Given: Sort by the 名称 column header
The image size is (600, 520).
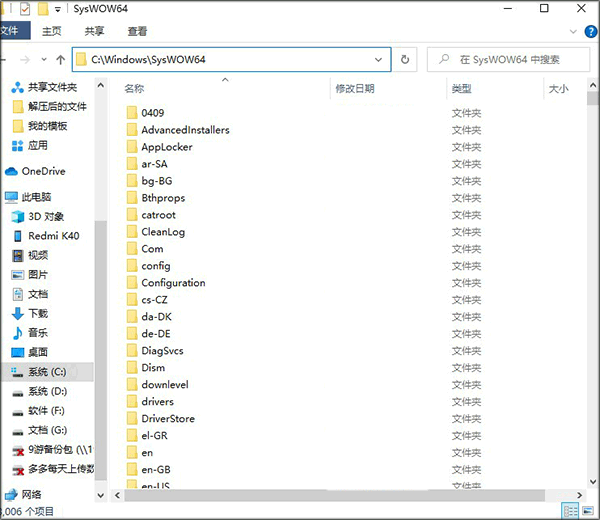Looking at the screenshot, I should pos(134,89).
